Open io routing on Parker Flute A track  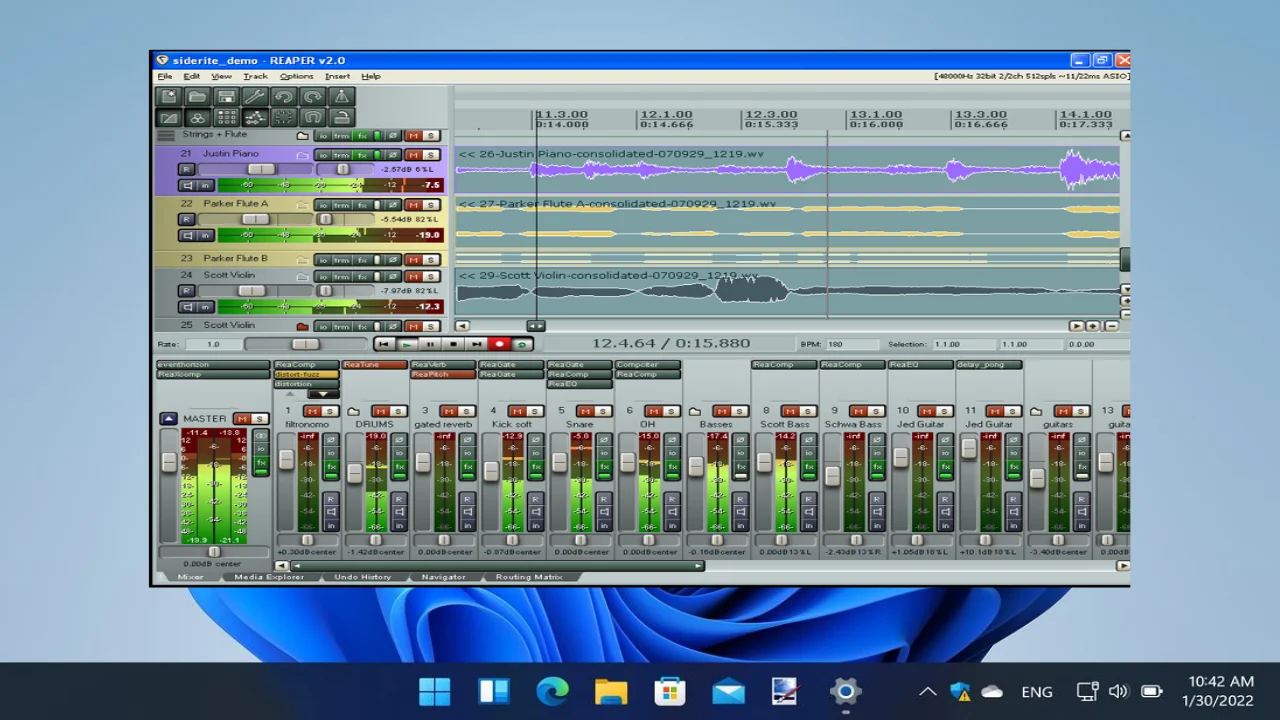tap(323, 205)
